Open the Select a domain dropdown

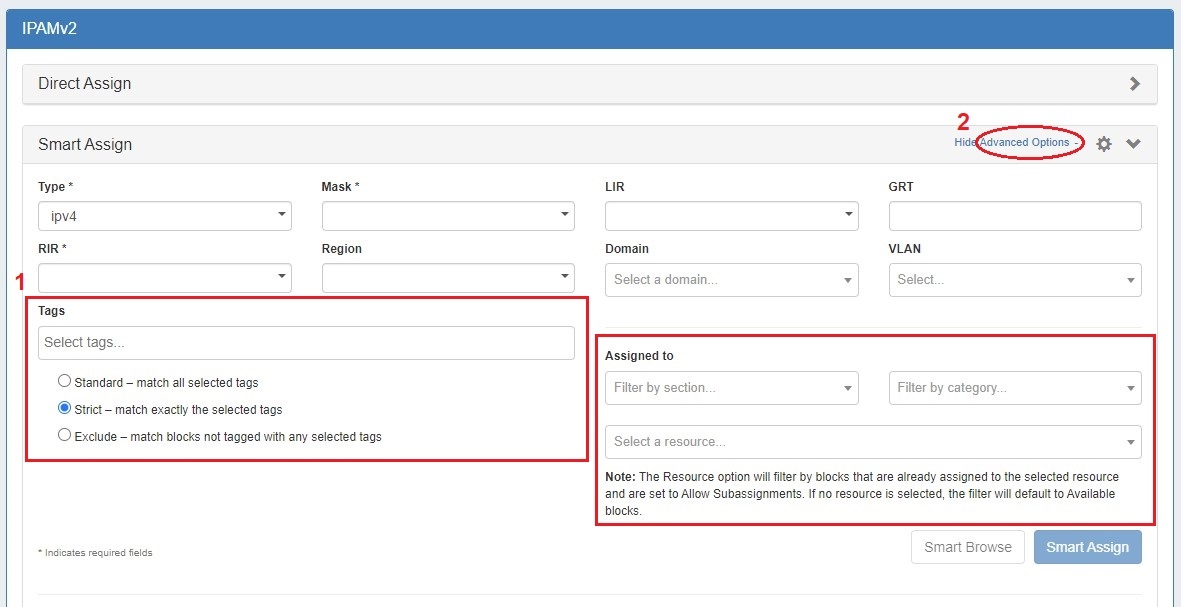tap(731, 280)
